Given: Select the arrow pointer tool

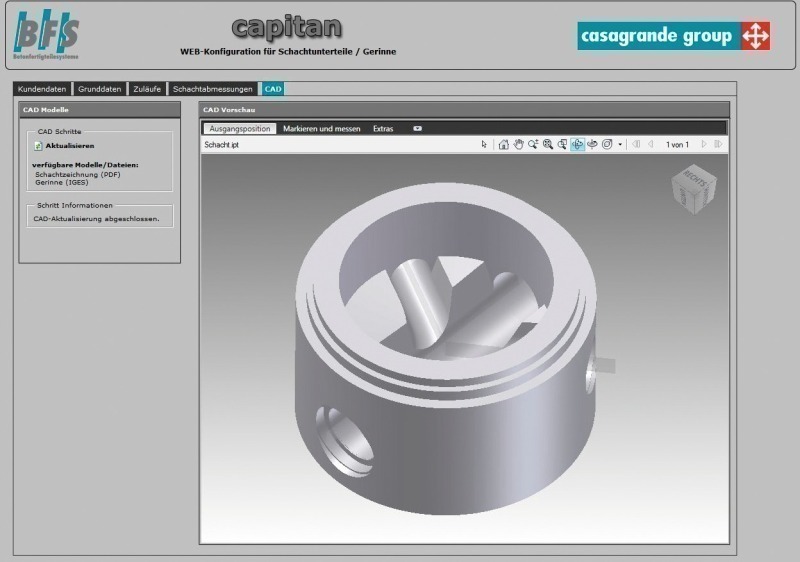Looking at the screenshot, I should click(x=484, y=144).
